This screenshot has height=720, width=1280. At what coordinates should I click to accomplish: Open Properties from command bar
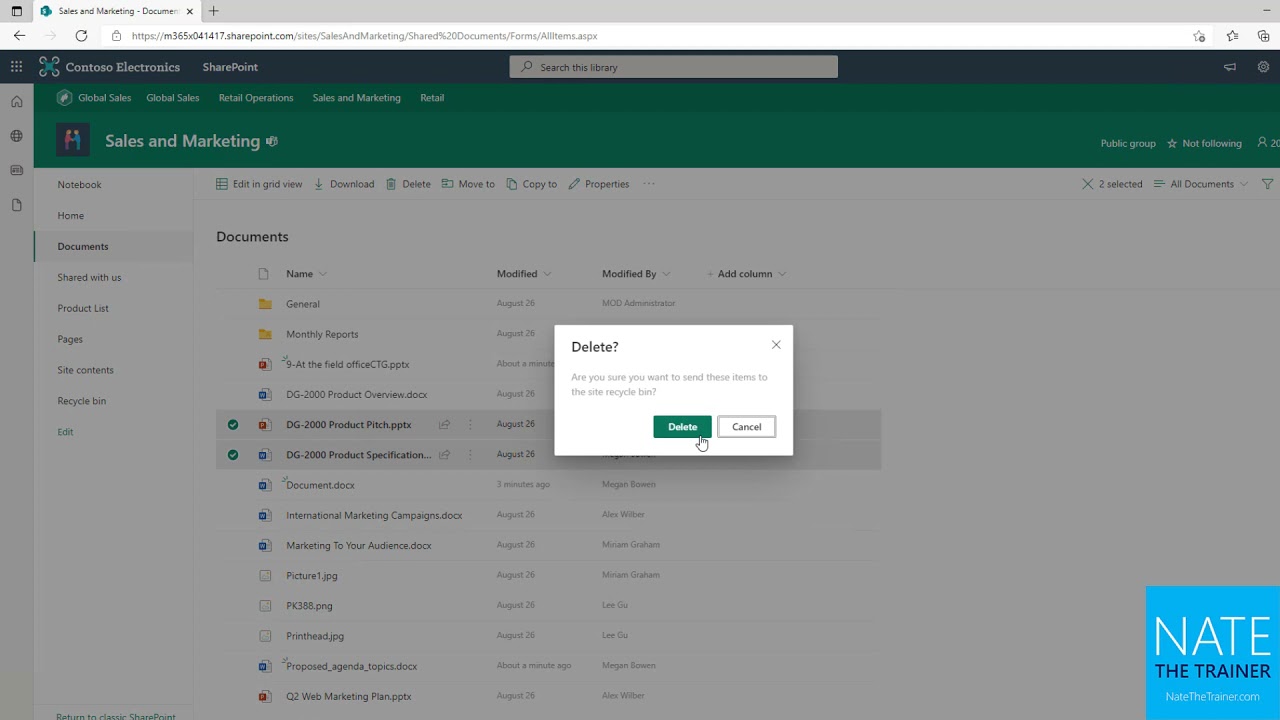click(598, 184)
